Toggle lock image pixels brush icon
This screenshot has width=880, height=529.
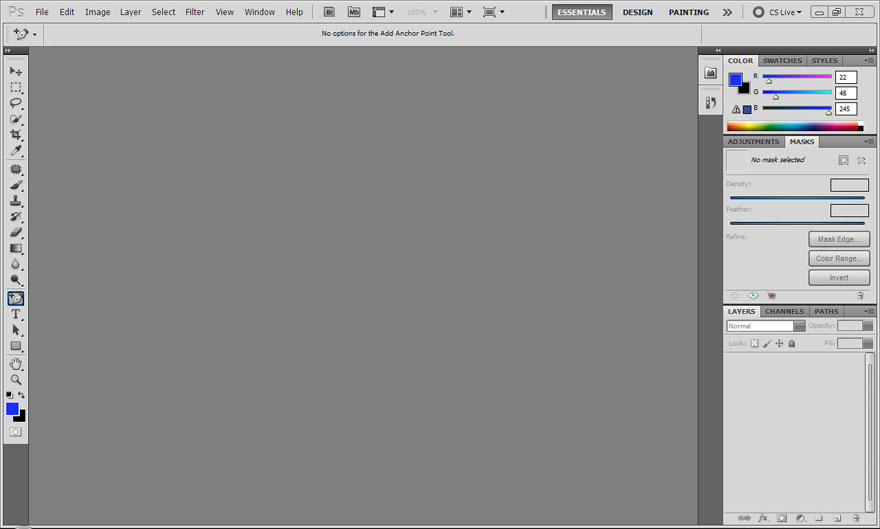tap(767, 343)
